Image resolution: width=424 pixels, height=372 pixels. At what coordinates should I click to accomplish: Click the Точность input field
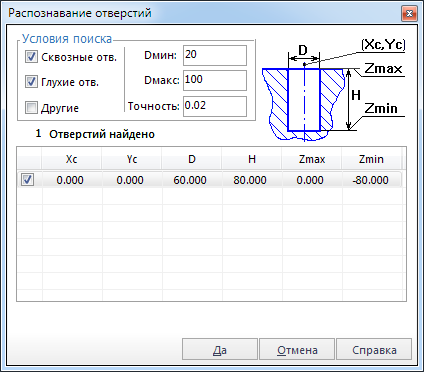pyautogui.click(x=215, y=106)
